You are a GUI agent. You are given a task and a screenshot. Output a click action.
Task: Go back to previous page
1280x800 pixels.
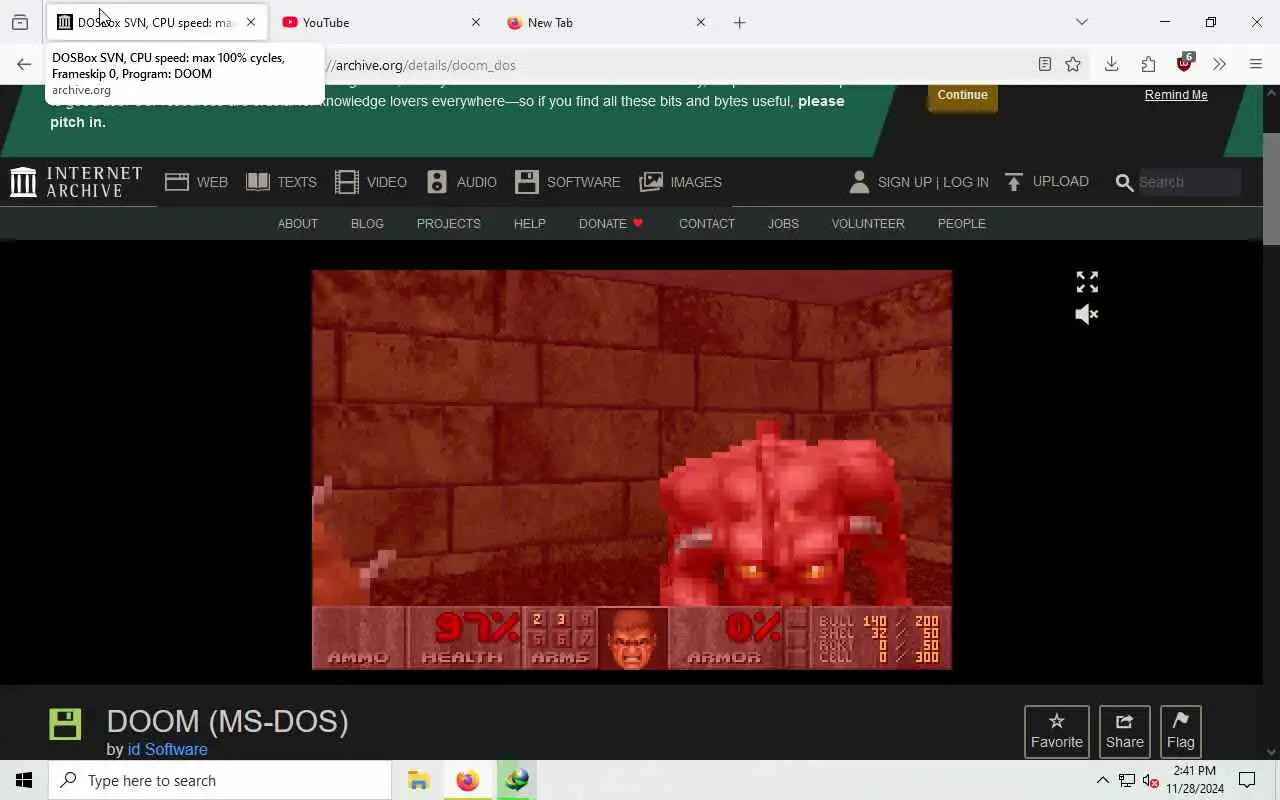coord(24,65)
